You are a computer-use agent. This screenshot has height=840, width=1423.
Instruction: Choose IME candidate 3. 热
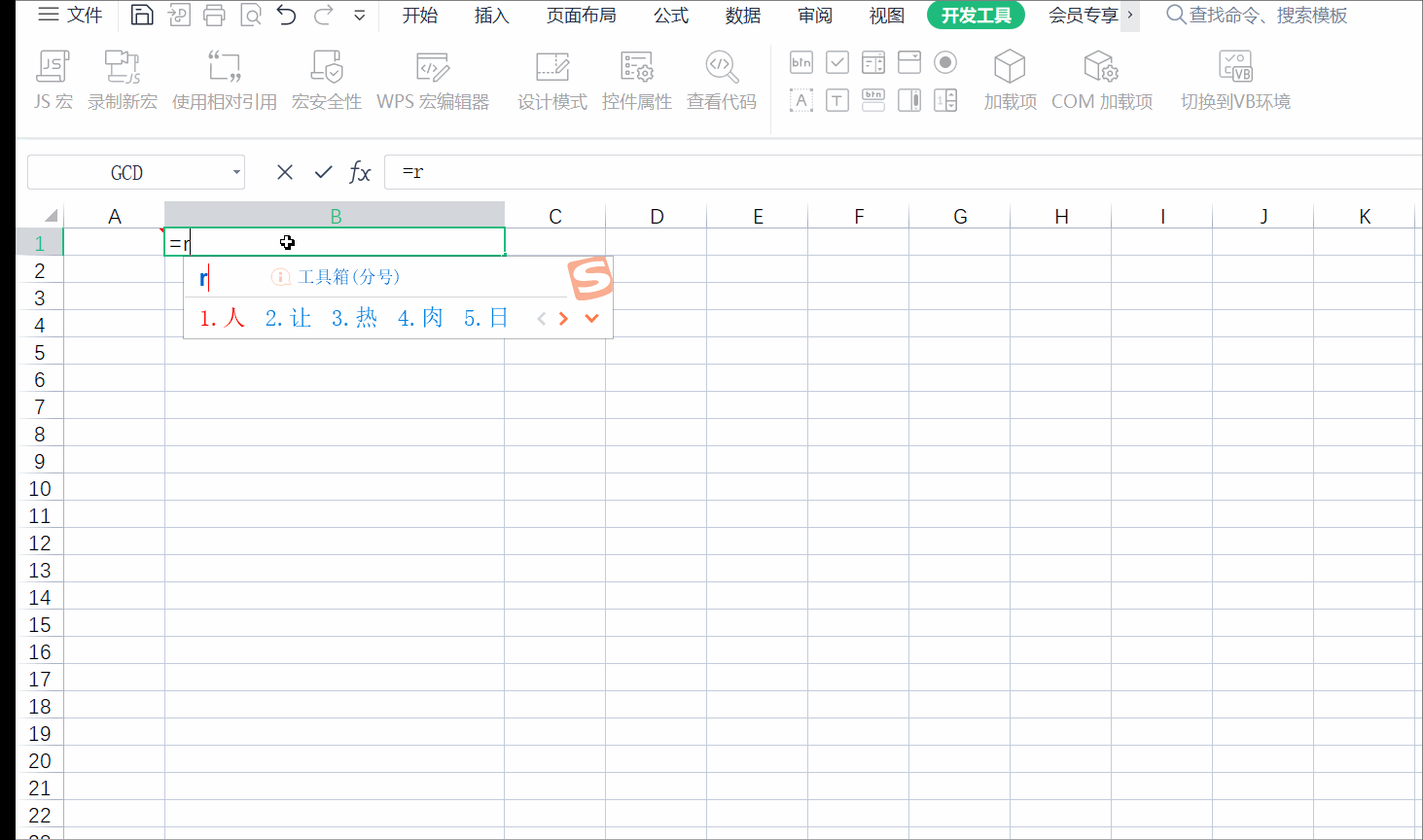click(354, 318)
